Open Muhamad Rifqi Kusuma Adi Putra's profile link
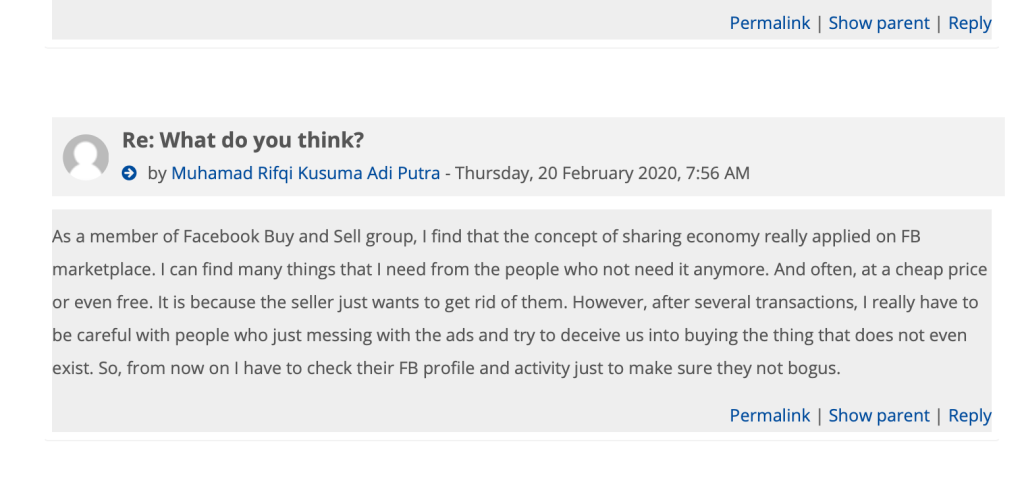The height and width of the screenshot is (490, 1022). click(305, 173)
